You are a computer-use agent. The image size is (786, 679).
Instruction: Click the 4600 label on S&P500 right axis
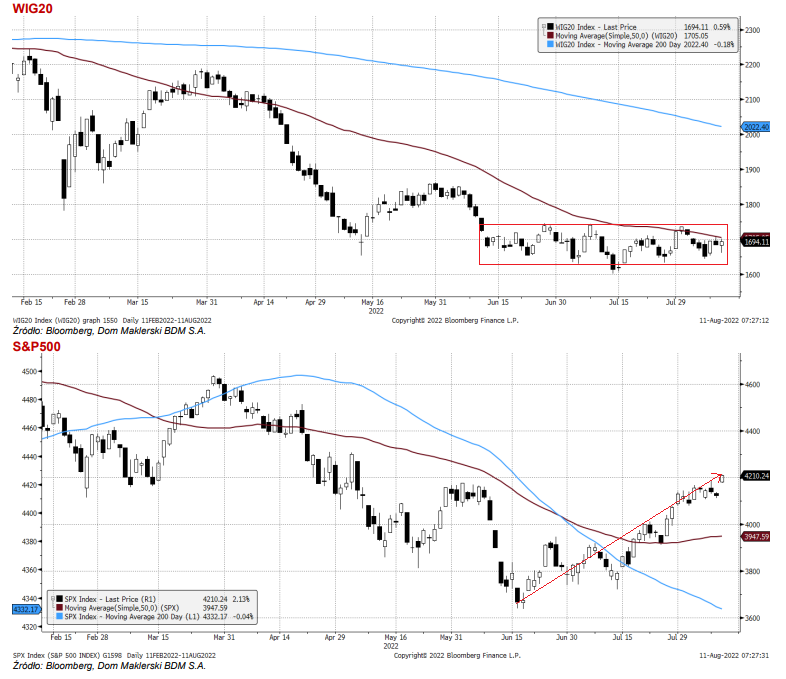pos(752,385)
